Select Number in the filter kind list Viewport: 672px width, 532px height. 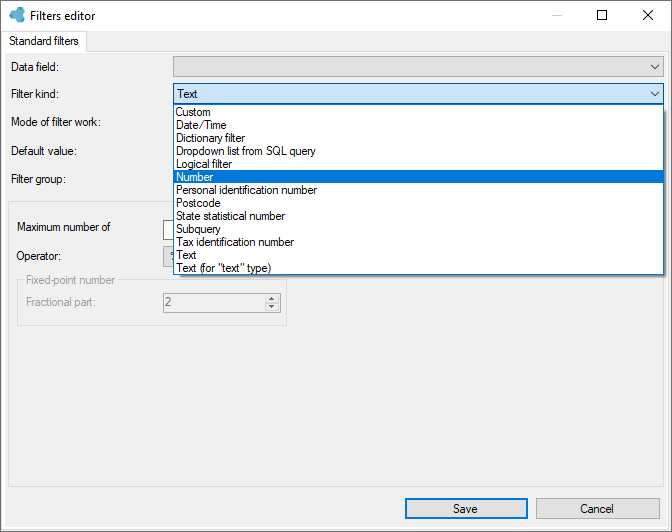(418, 177)
